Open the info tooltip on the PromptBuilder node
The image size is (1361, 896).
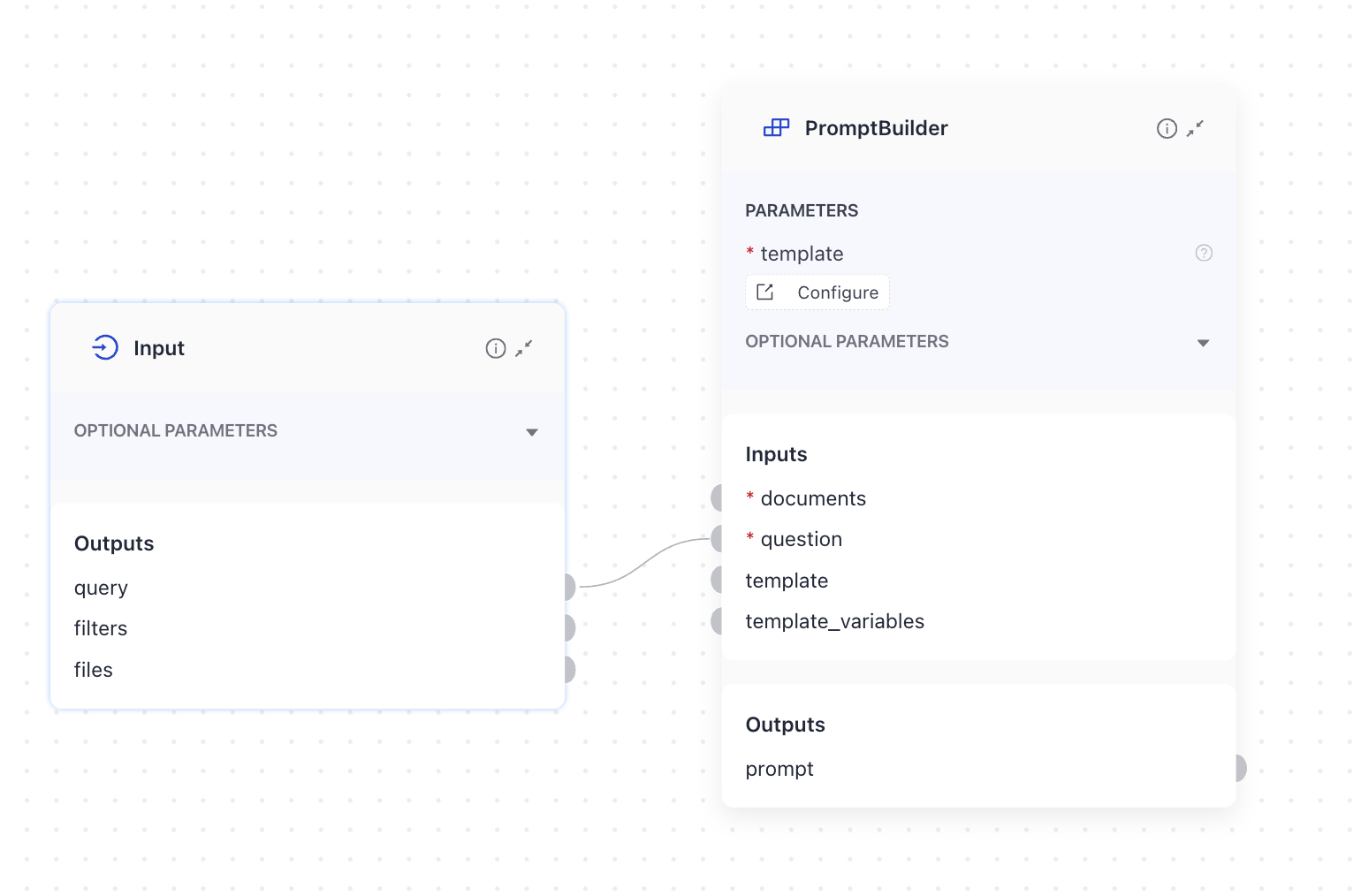point(1167,128)
